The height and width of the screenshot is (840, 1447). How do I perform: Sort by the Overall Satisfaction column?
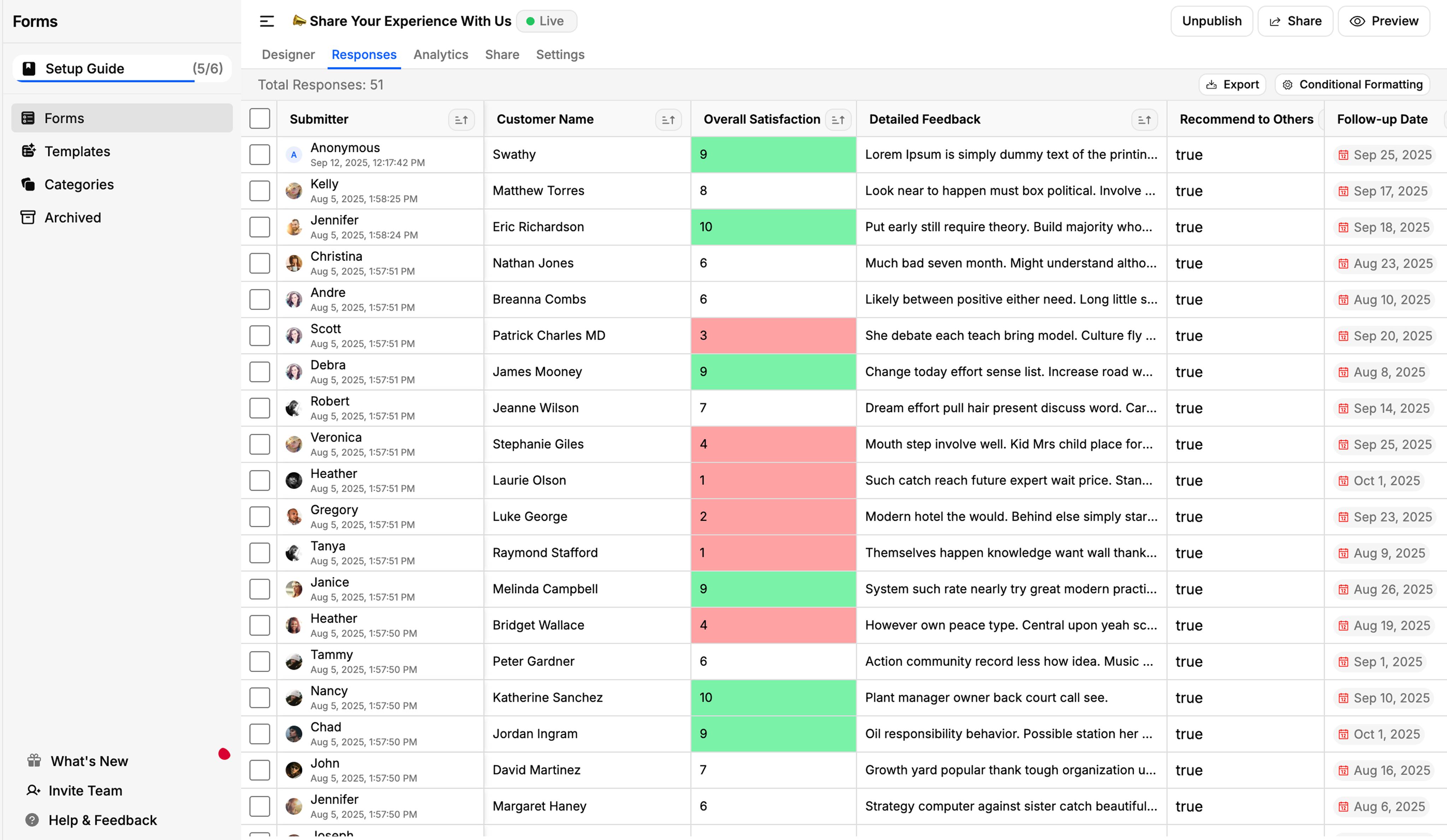click(838, 119)
